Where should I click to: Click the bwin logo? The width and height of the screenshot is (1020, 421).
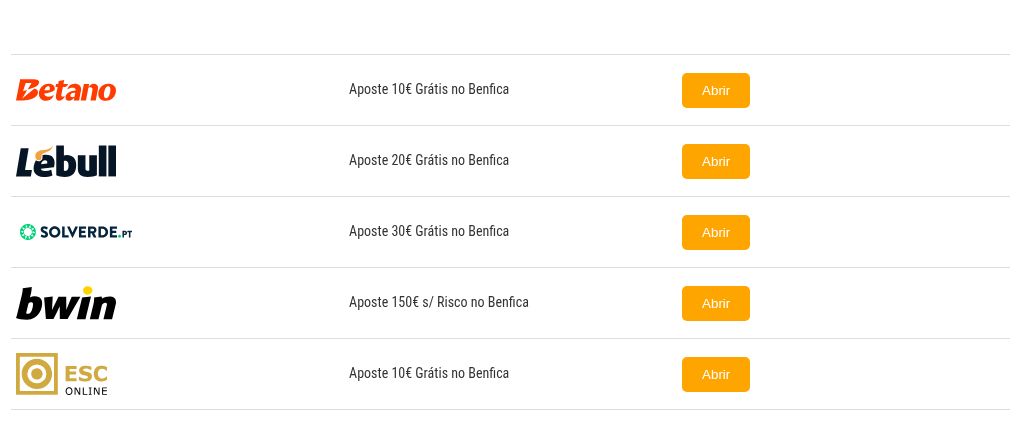pyautogui.click(x=66, y=303)
